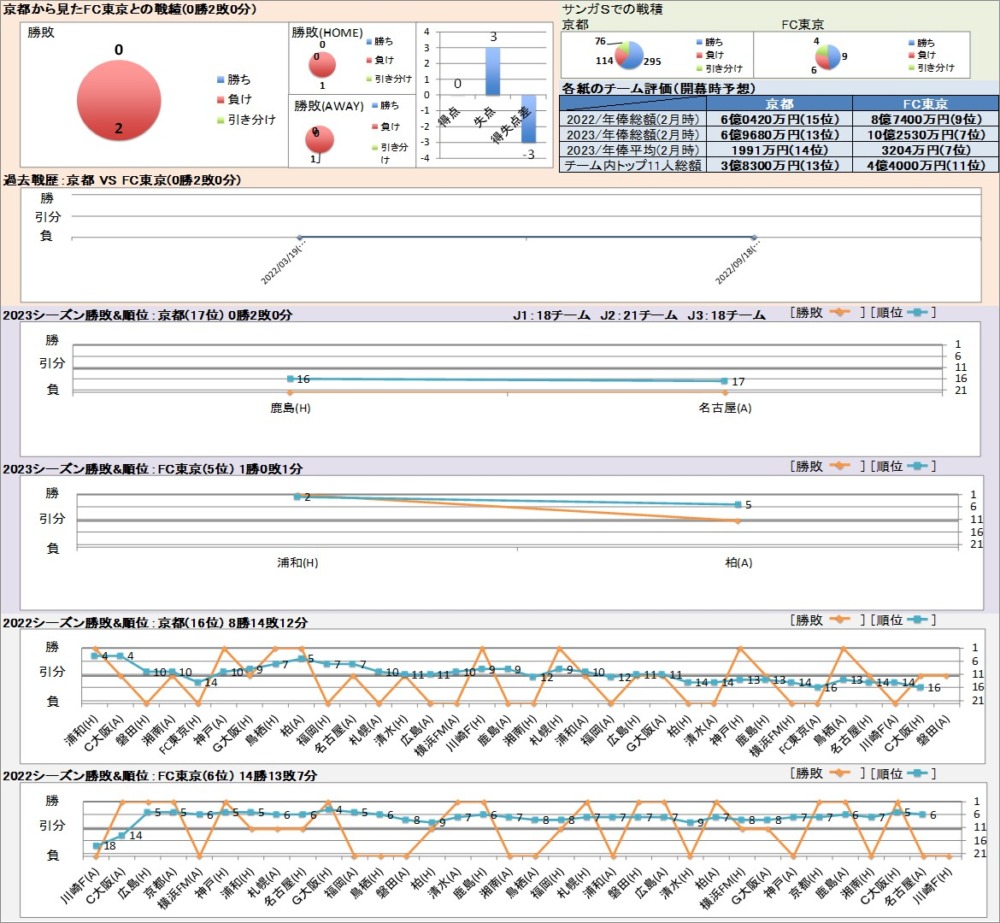This screenshot has width=1000, height=923.
Task: Click the 鹿島(H) axis label in 京都 2023 chart
Action: click(290, 408)
